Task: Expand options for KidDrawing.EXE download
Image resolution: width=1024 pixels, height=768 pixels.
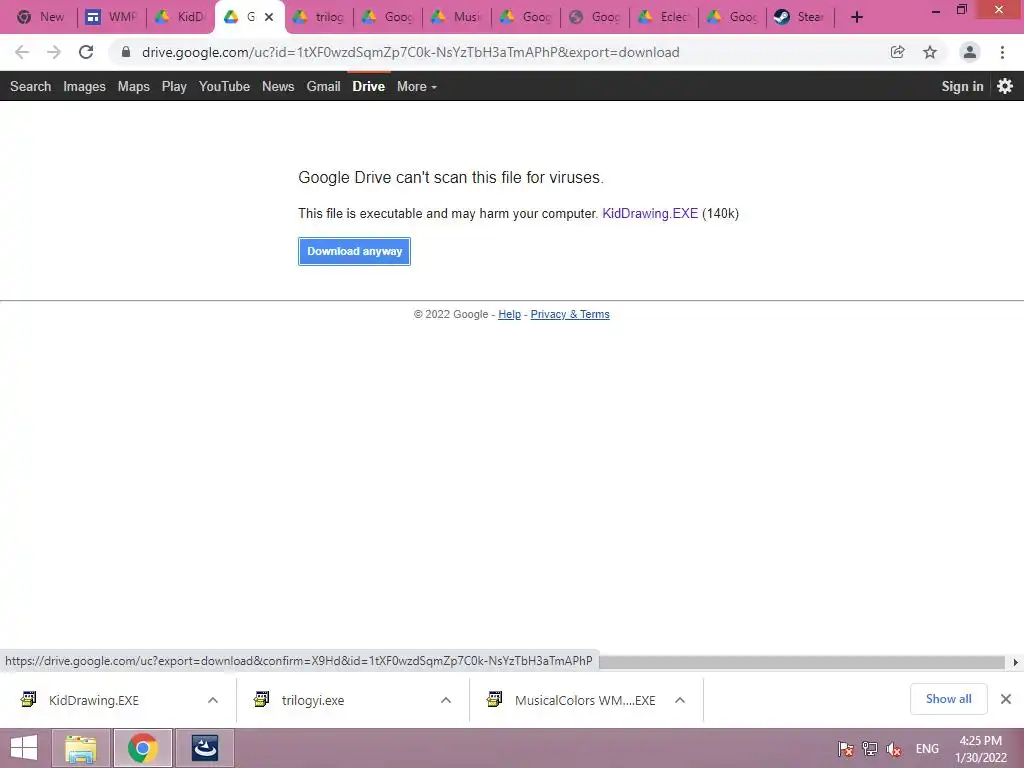Action: pos(213,700)
